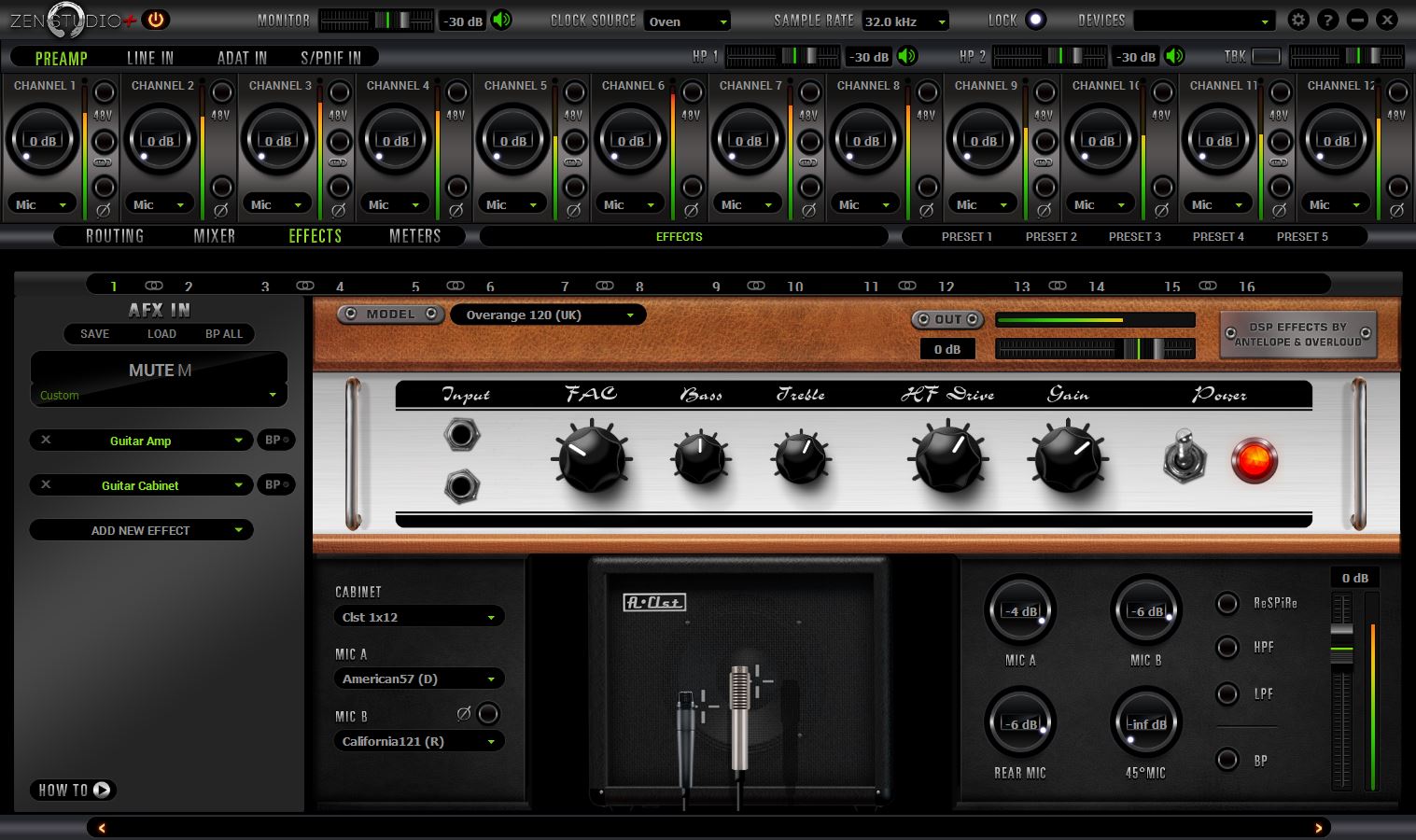Image resolution: width=1416 pixels, height=840 pixels.
Task: Open the Devices dropdown
Action: coord(1204,21)
